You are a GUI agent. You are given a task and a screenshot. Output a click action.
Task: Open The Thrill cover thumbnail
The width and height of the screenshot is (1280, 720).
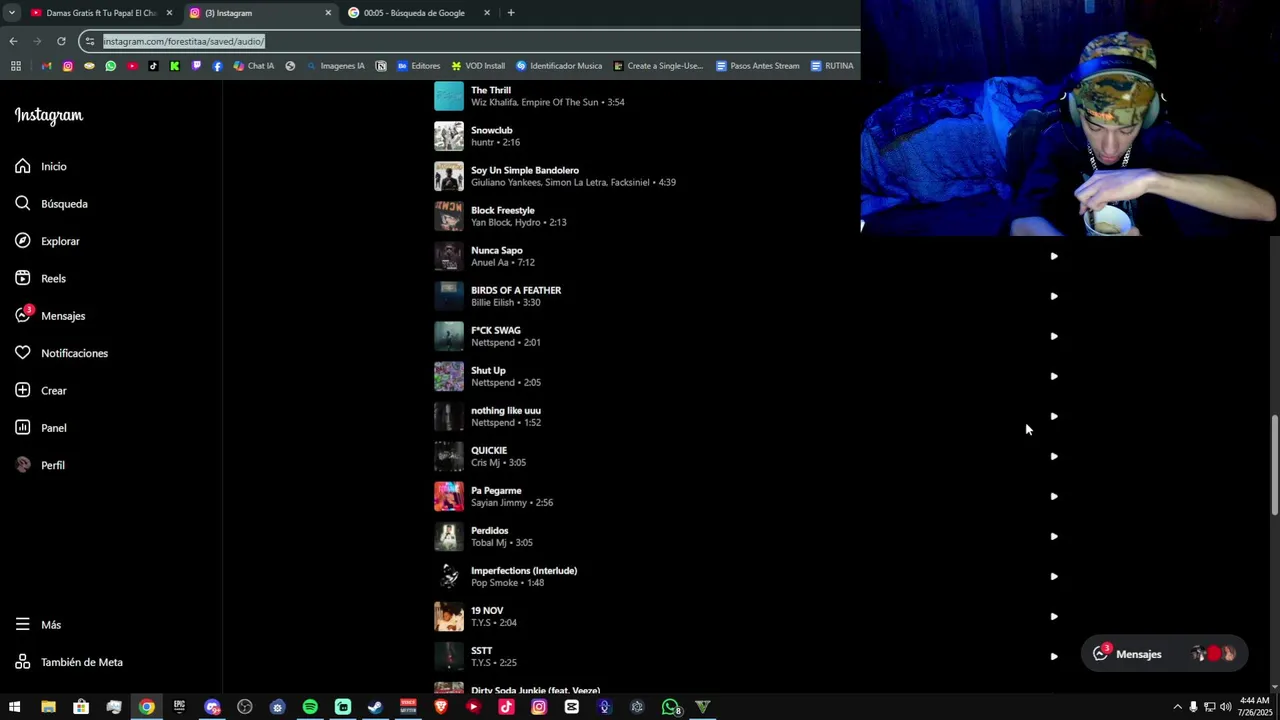(x=449, y=96)
